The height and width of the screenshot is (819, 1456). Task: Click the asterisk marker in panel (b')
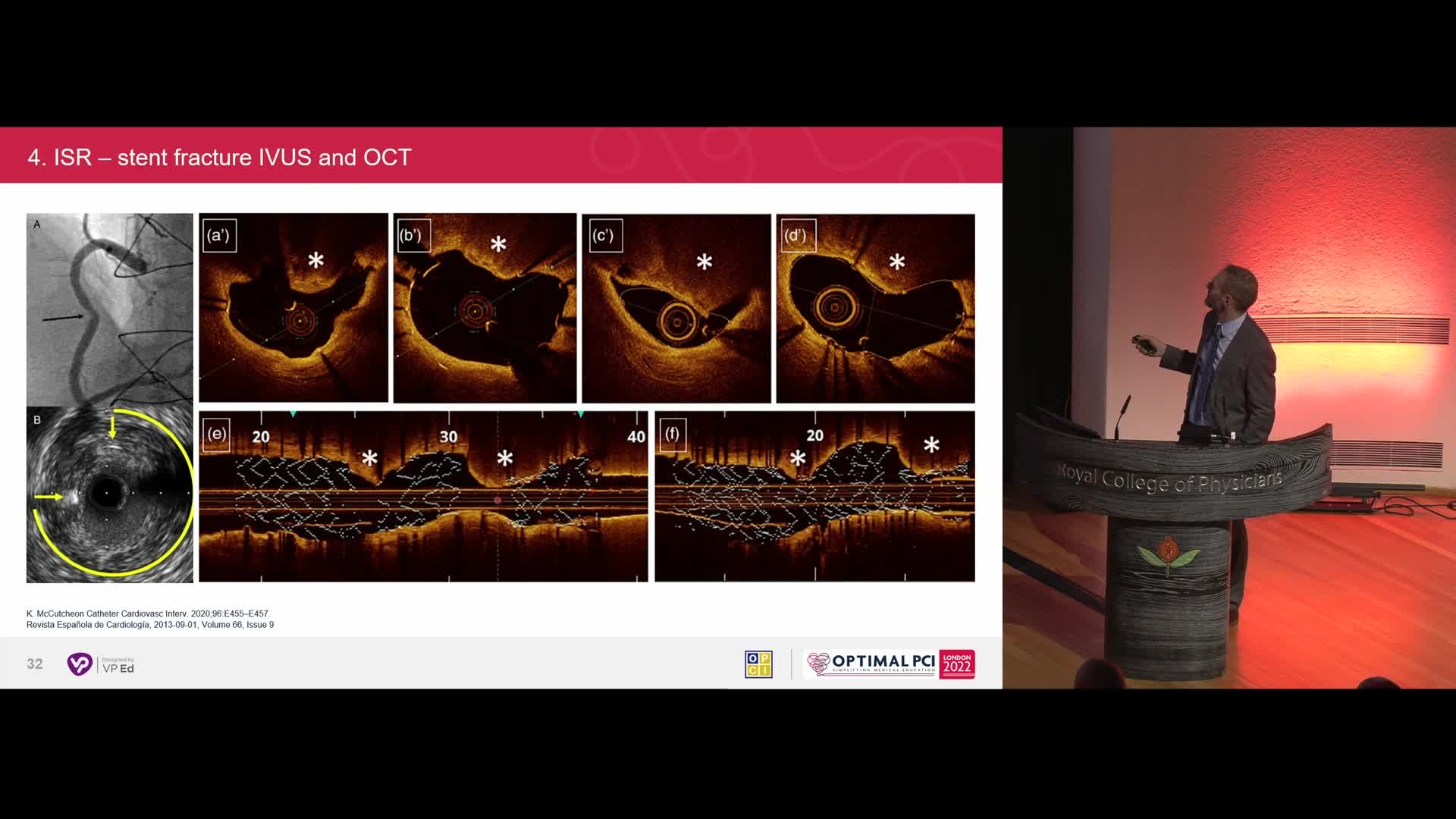(x=498, y=244)
